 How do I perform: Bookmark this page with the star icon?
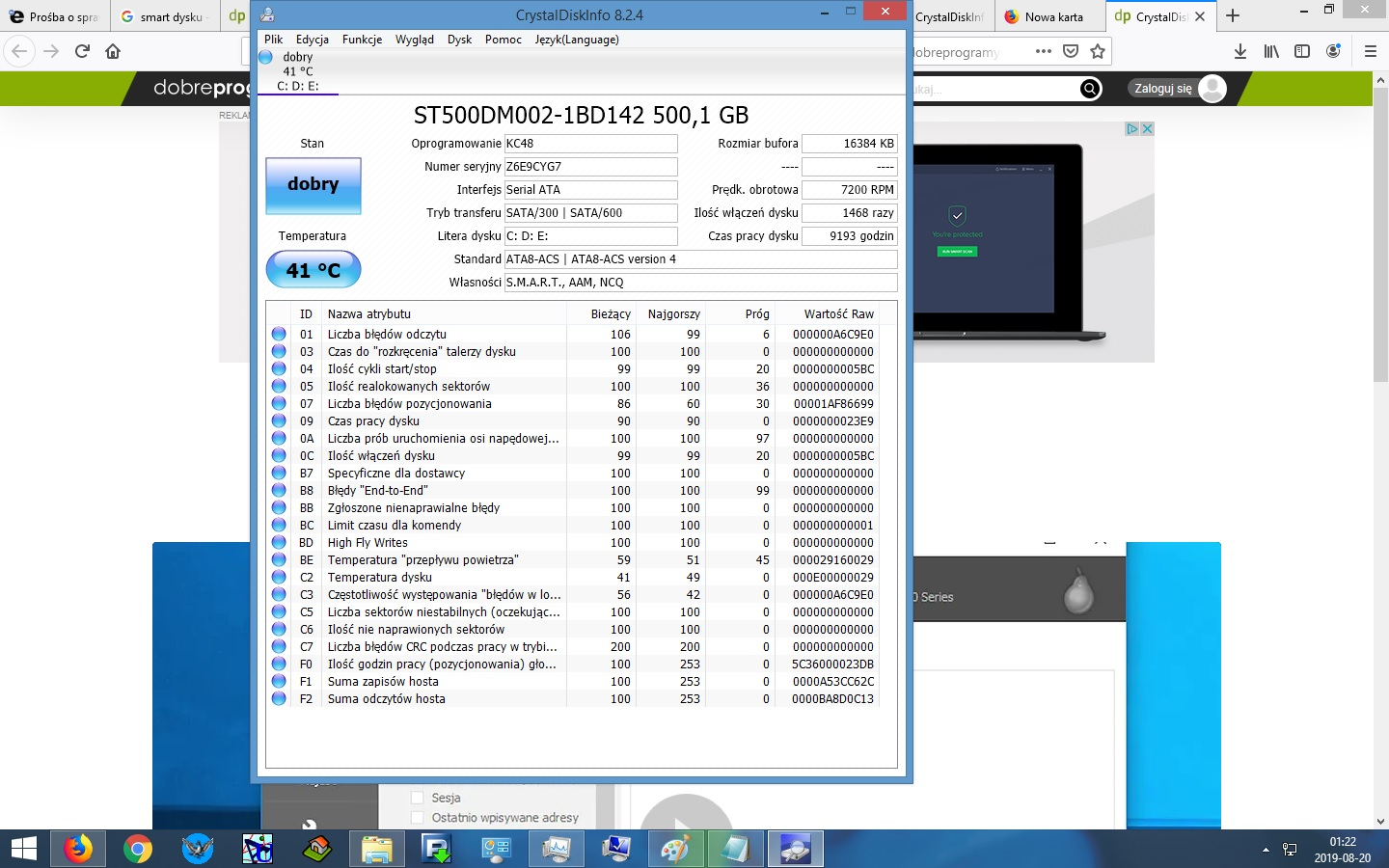(x=1098, y=51)
